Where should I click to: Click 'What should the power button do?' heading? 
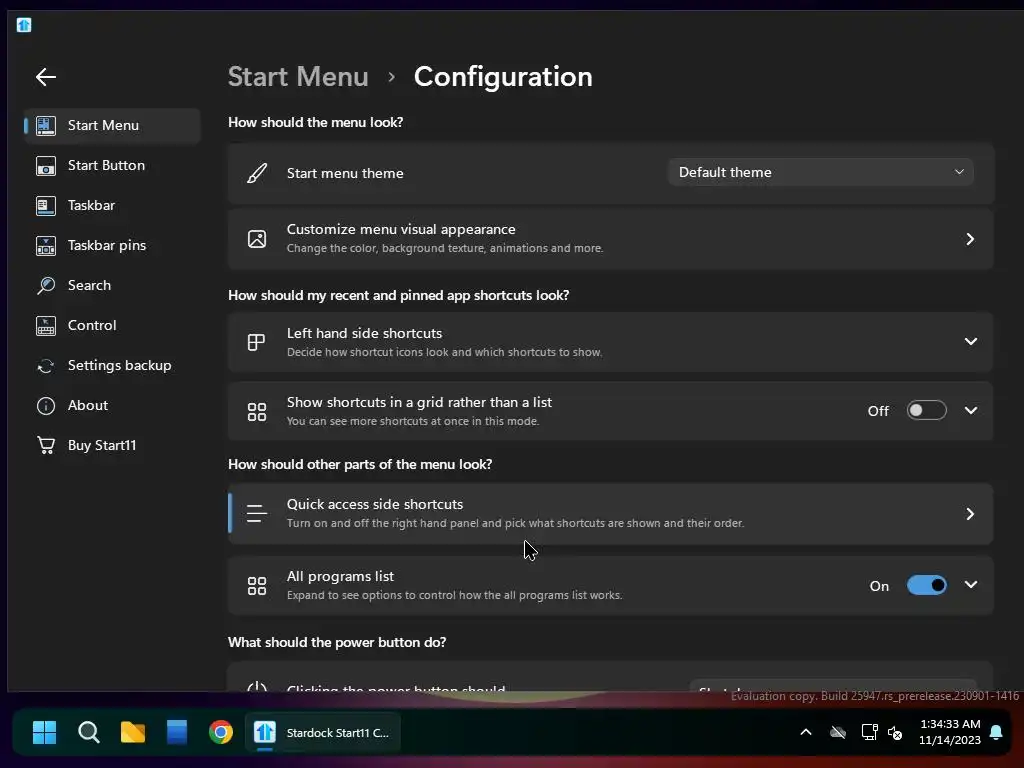tap(337, 643)
